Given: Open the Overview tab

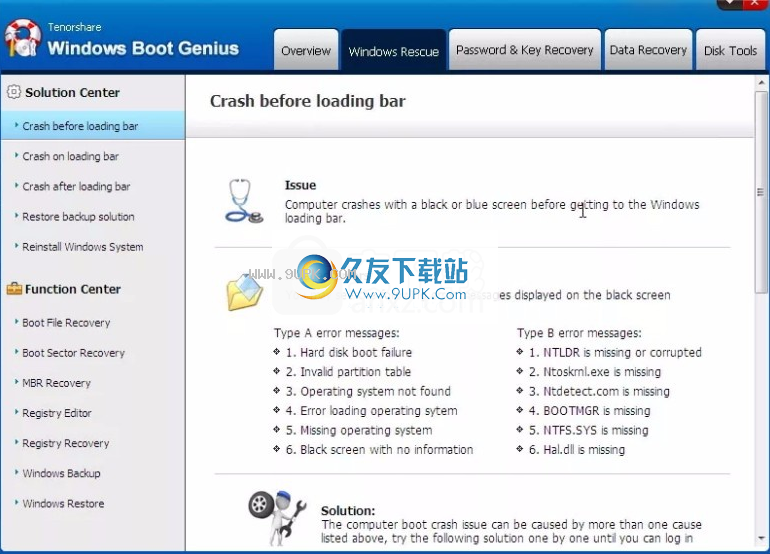Looking at the screenshot, I should pos(306,50).
